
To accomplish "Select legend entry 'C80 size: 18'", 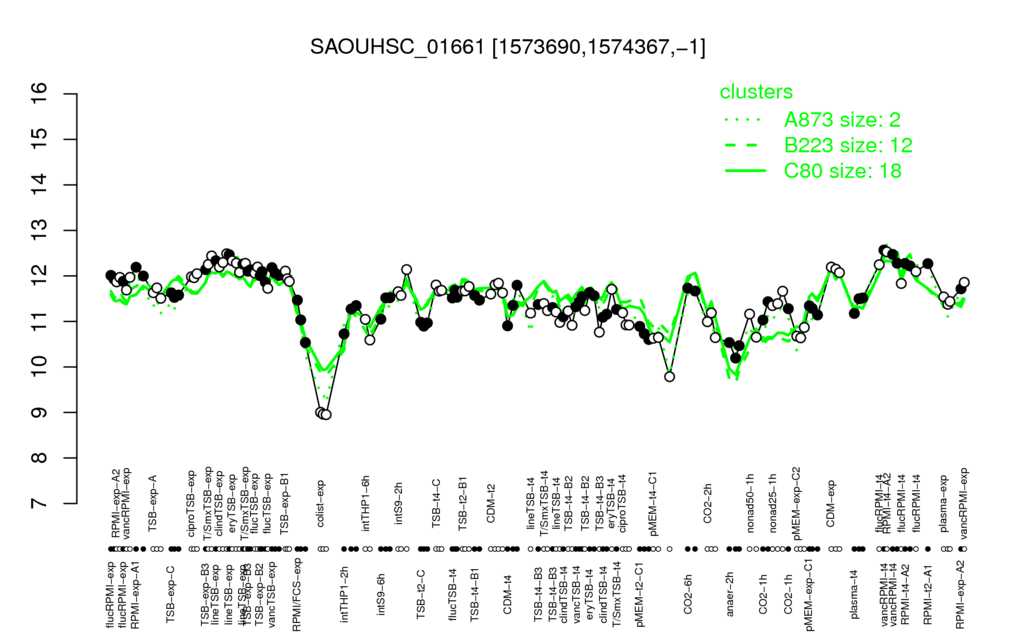I will (x=842, y=171).
